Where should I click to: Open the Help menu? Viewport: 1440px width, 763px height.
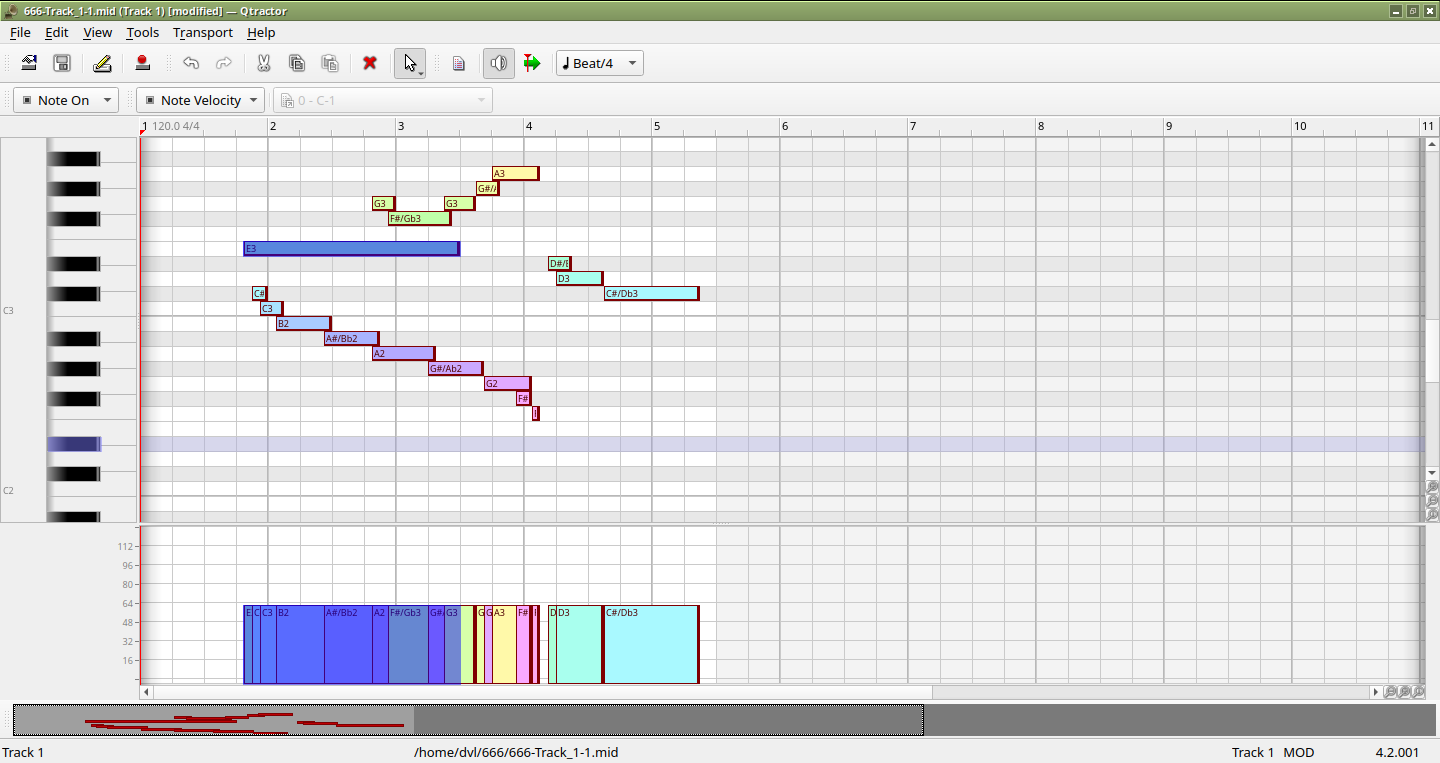(x=261, y=32)
